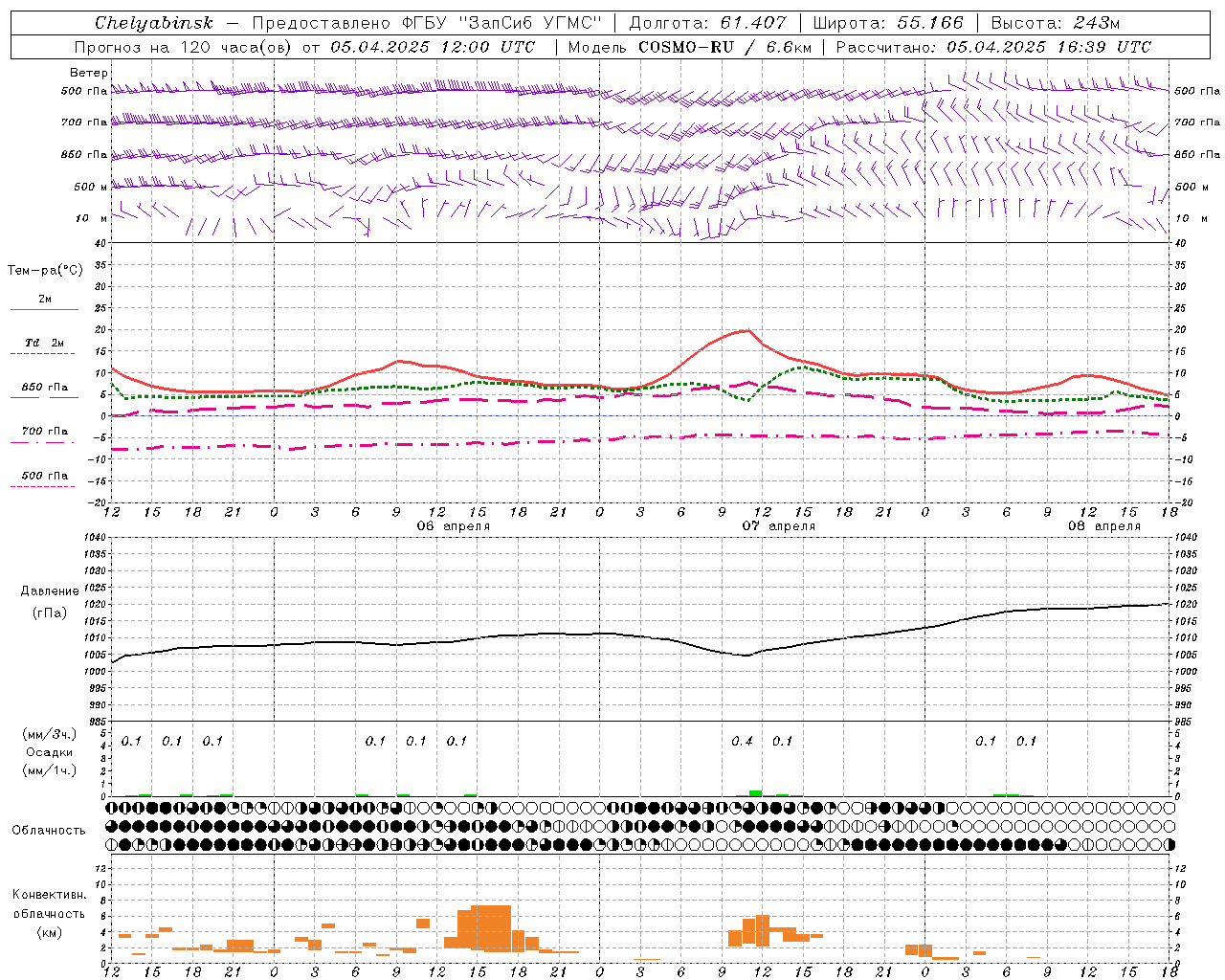
Task: Click the '08 апреля' date label
Action: [x=1104, y=526]
